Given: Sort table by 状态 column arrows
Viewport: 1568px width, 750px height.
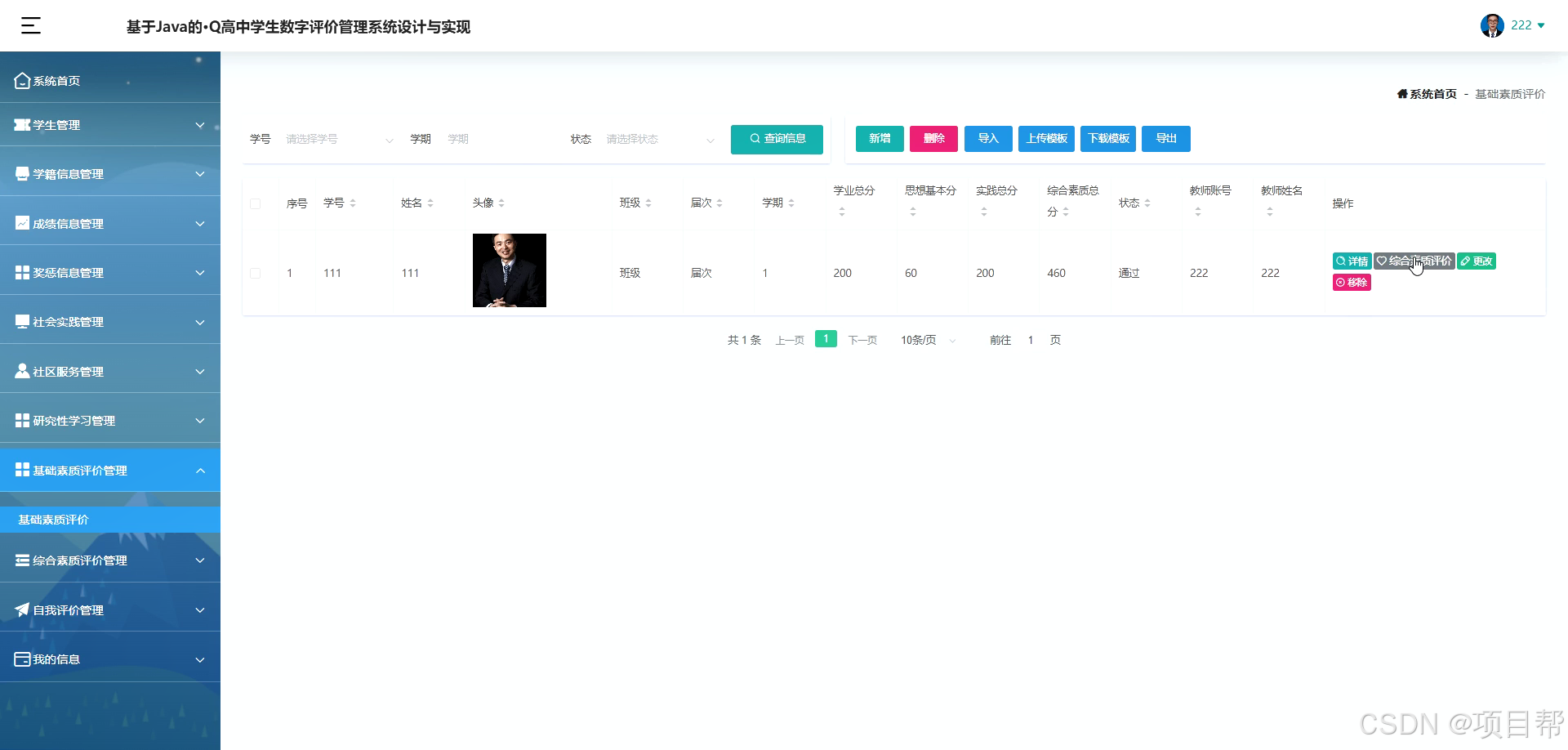Looking at the screenshot, I should pyautogui.click(x=1147, y=203).
